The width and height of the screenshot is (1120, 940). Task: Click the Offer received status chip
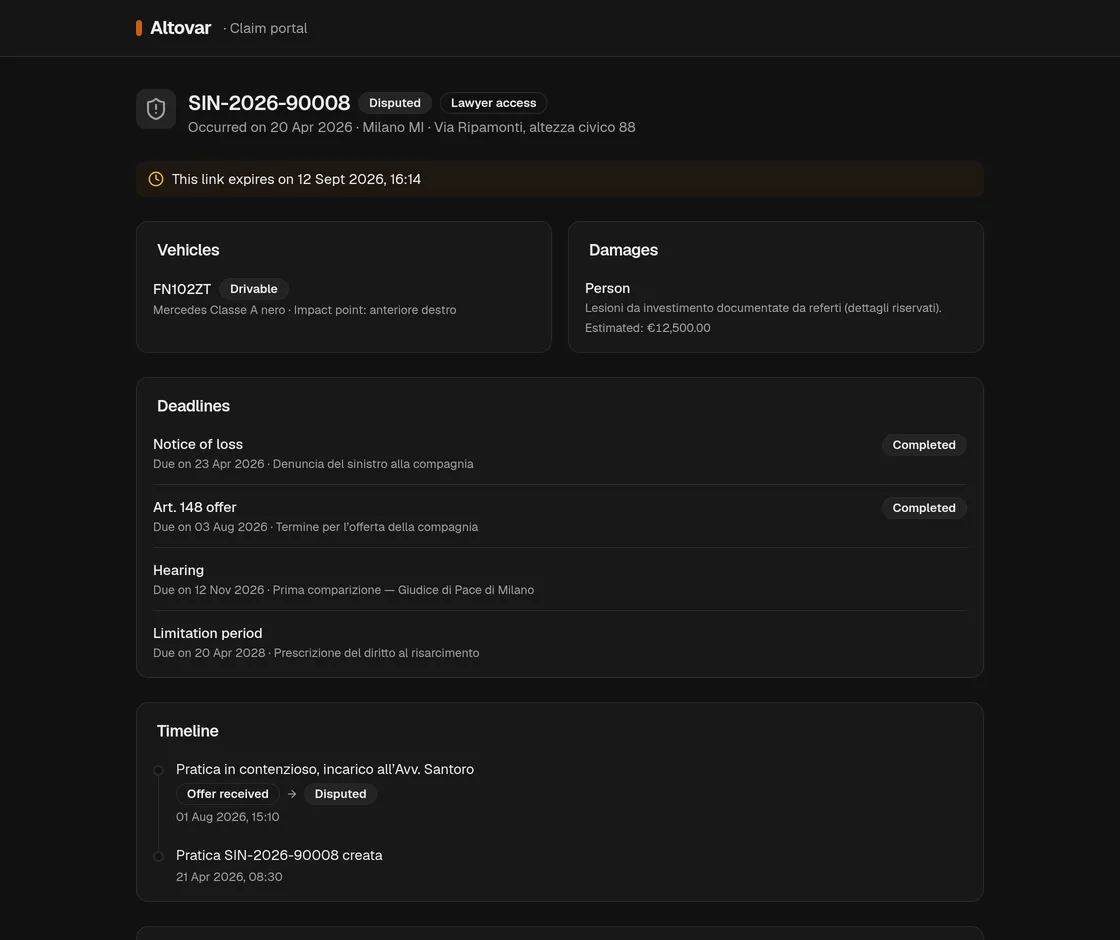[x=228, y=794]
